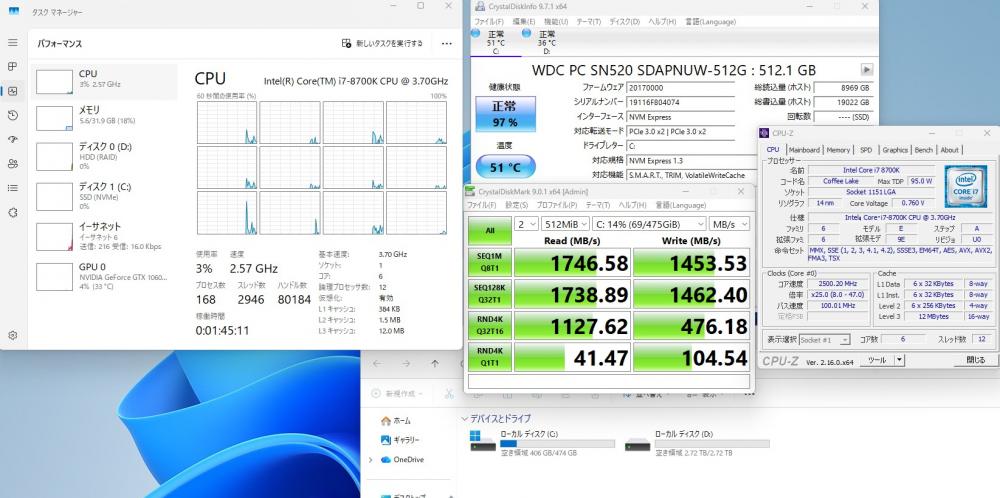
Task: Run SEQ1M Q8T1 benchmark
Action: click(490, 262)
